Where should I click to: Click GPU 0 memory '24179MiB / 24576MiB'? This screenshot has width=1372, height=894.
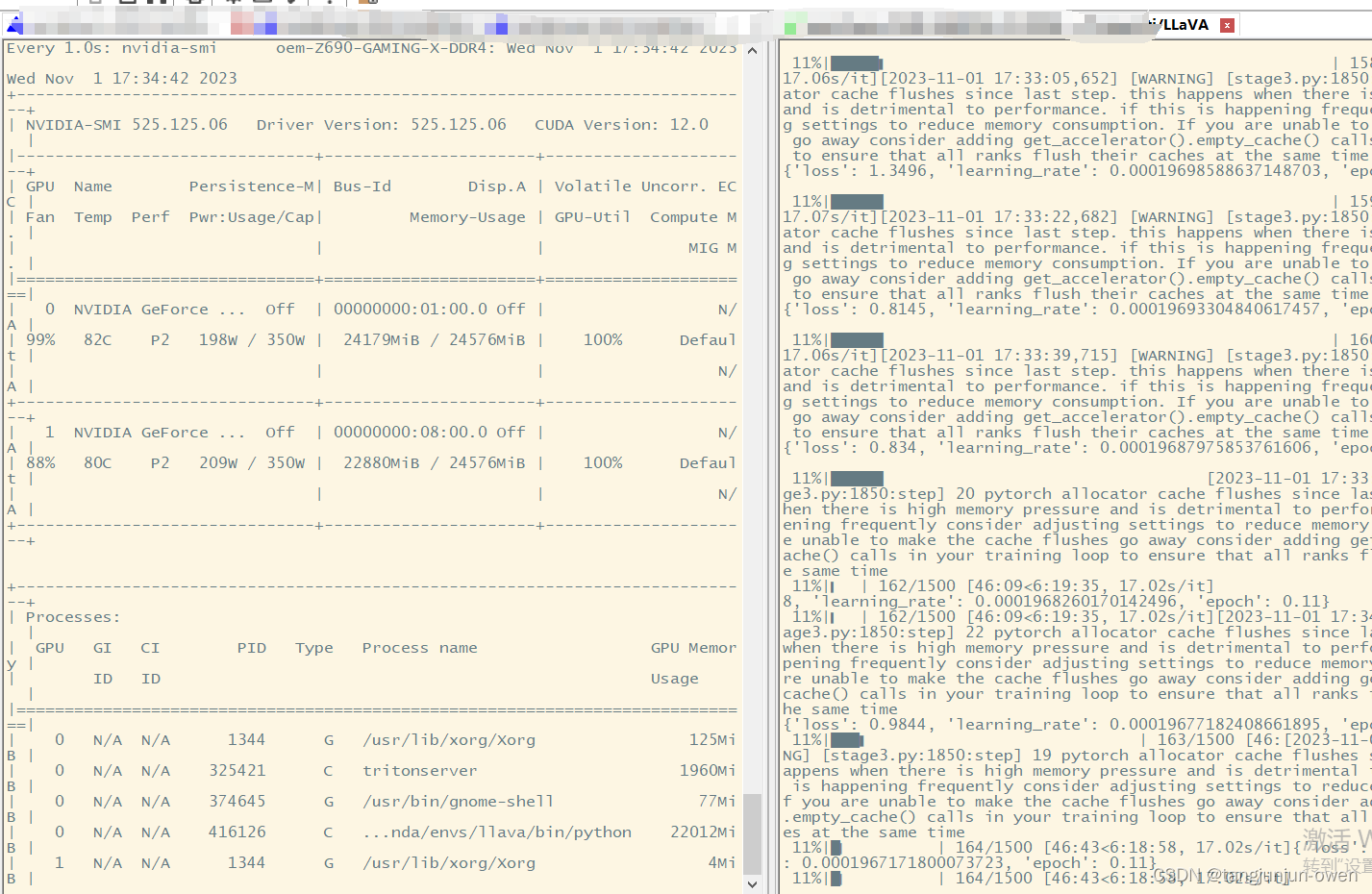click(x=435, y=340)
